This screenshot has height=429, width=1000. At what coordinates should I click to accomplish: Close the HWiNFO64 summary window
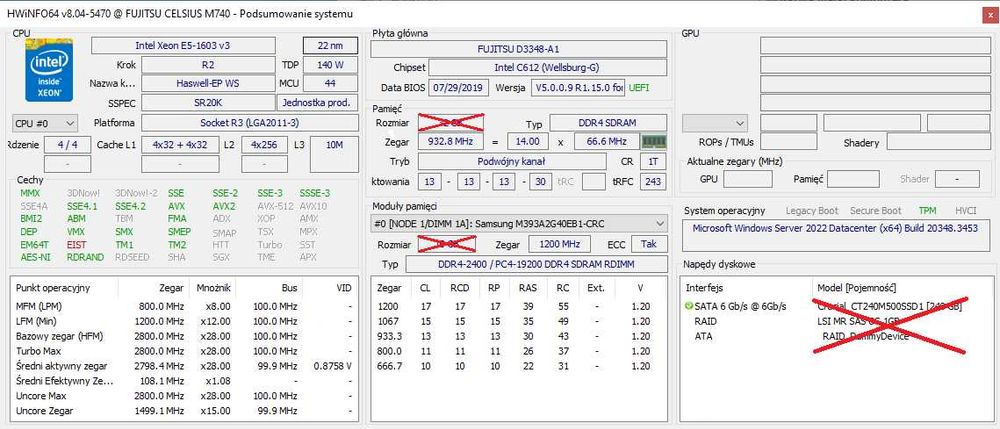click(x=989, y=15)
